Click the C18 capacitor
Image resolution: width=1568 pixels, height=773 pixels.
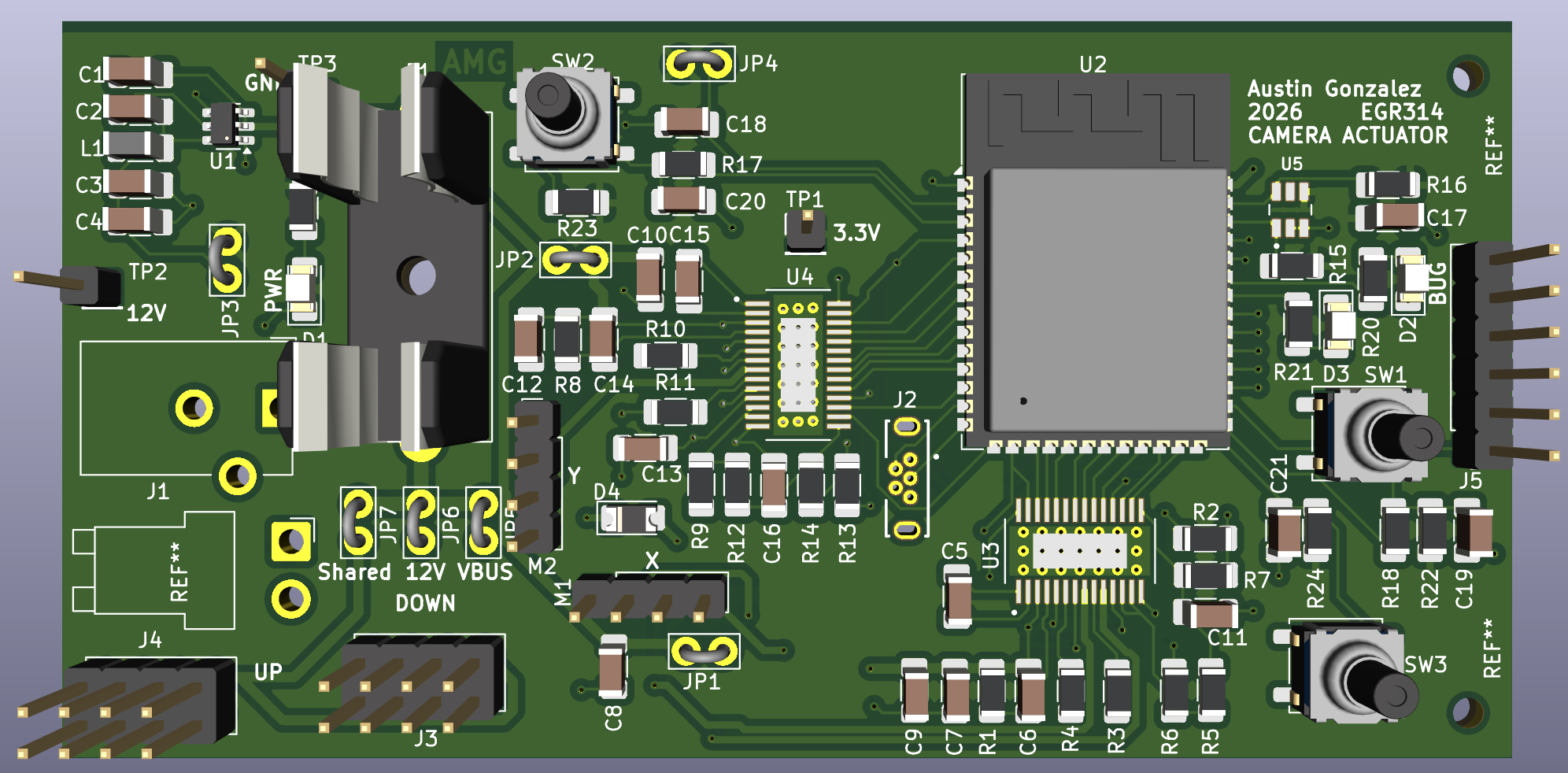coord(686,123)
